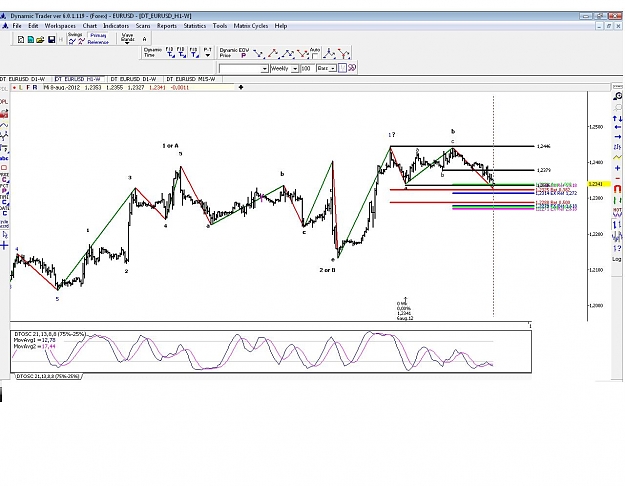Image resolution: width=625 pixels, height=486 pixels.
Task: Toggle the Auto checkbox
Action: pos(315,55)
